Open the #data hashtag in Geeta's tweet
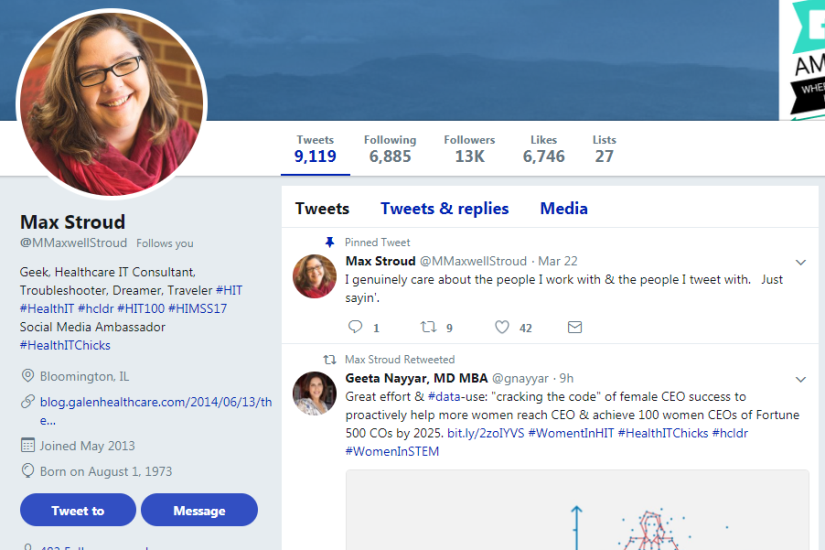Screen dimensions: 825x550 [x=444, y=396]
